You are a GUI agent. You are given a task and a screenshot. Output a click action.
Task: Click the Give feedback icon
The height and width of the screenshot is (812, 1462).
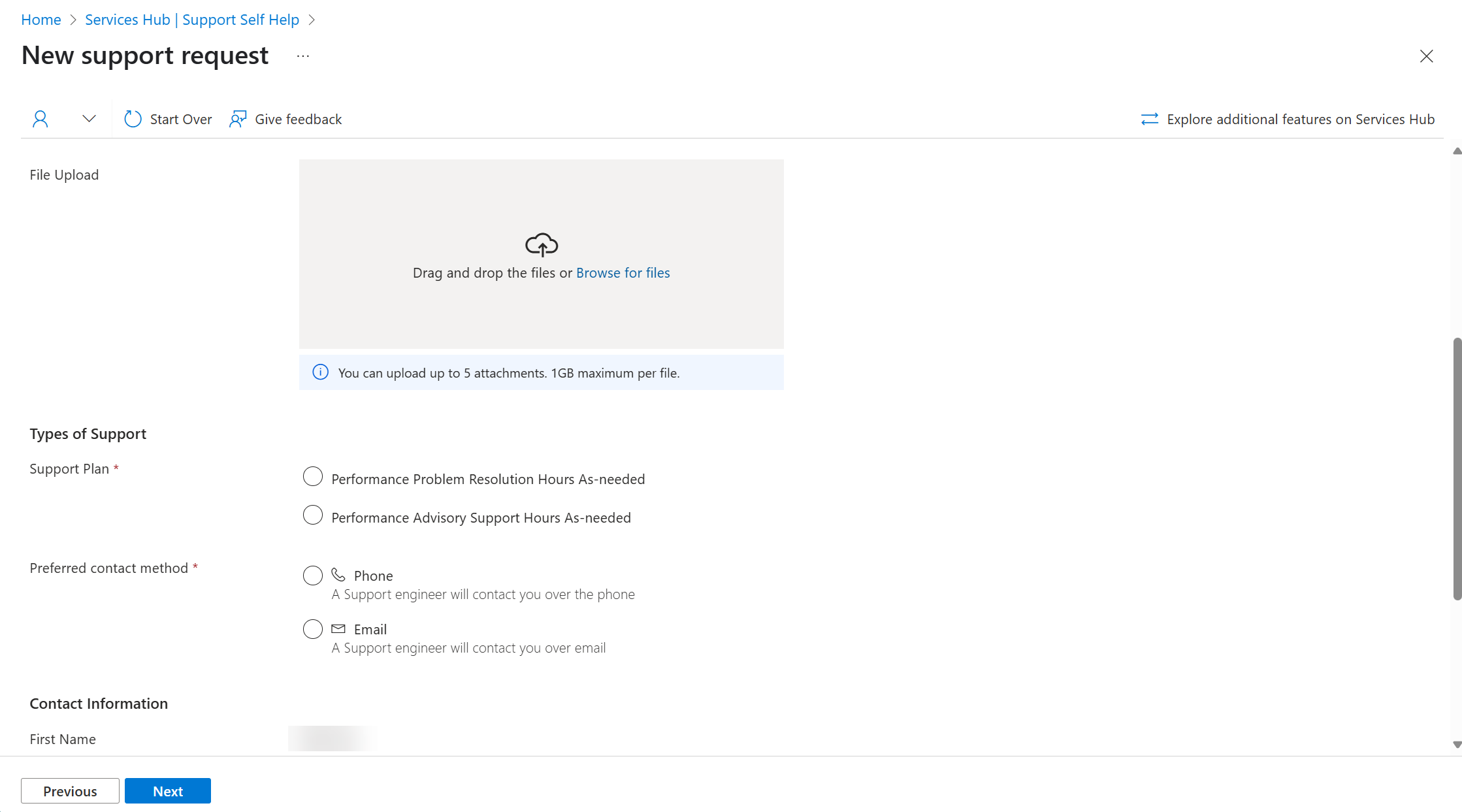pos(237,119)
